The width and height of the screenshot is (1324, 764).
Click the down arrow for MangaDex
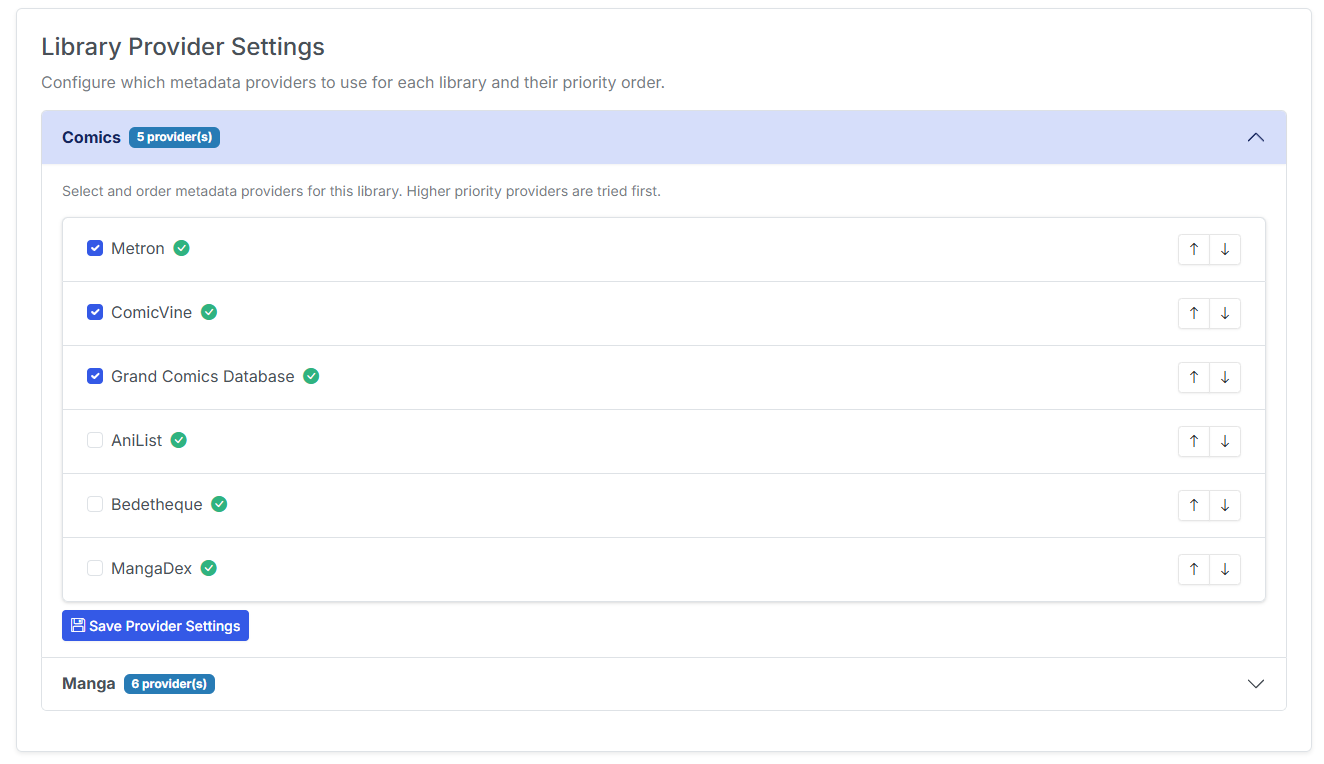[x=1225, y=569]
